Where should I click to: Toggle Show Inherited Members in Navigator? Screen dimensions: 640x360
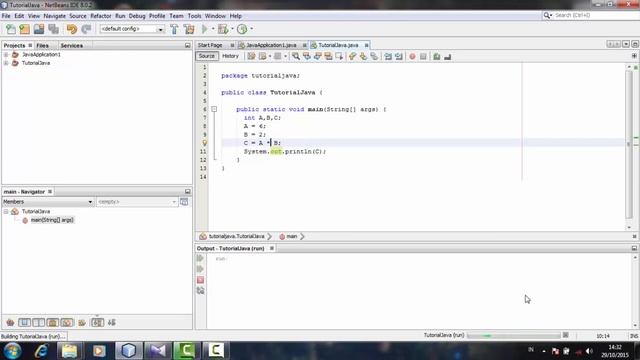[x=10, y=322]
